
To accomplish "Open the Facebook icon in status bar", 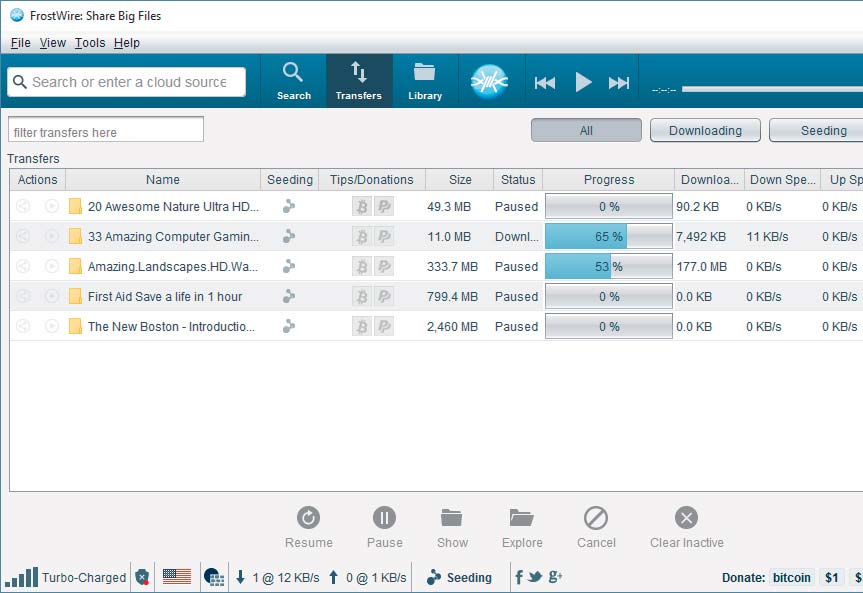I will [518, 576].
